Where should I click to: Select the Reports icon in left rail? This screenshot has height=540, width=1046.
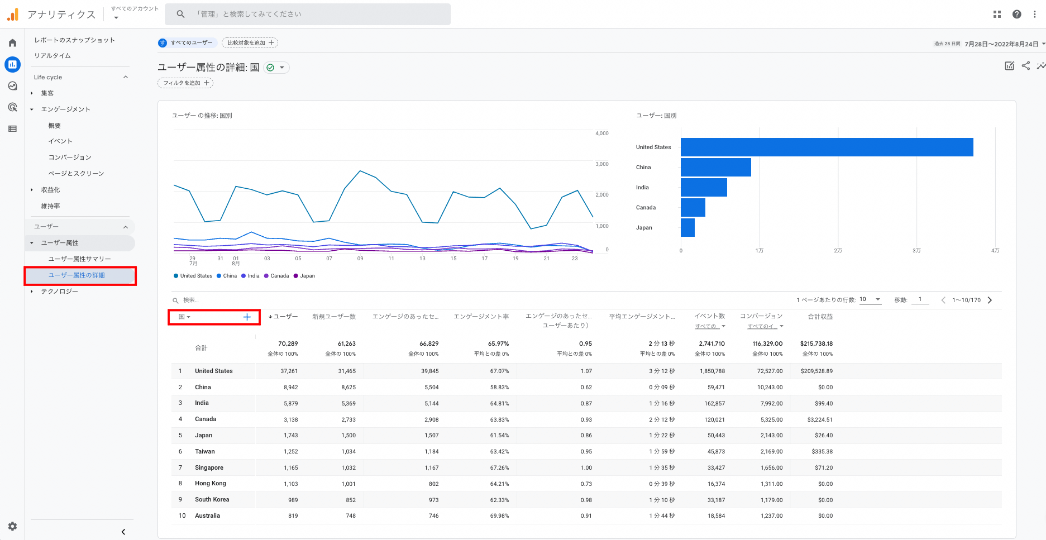[x=12, y=65]
